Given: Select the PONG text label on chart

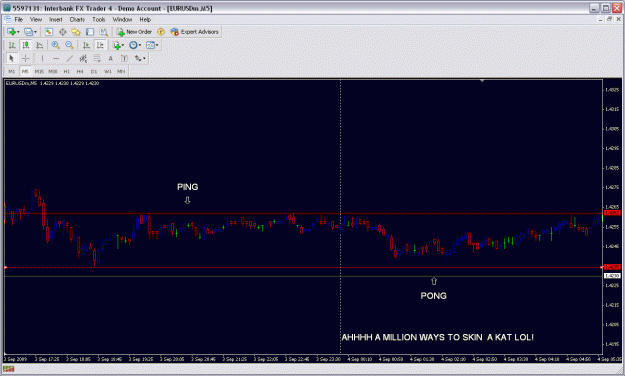Looking at the screenshot, I should [433, 296].
